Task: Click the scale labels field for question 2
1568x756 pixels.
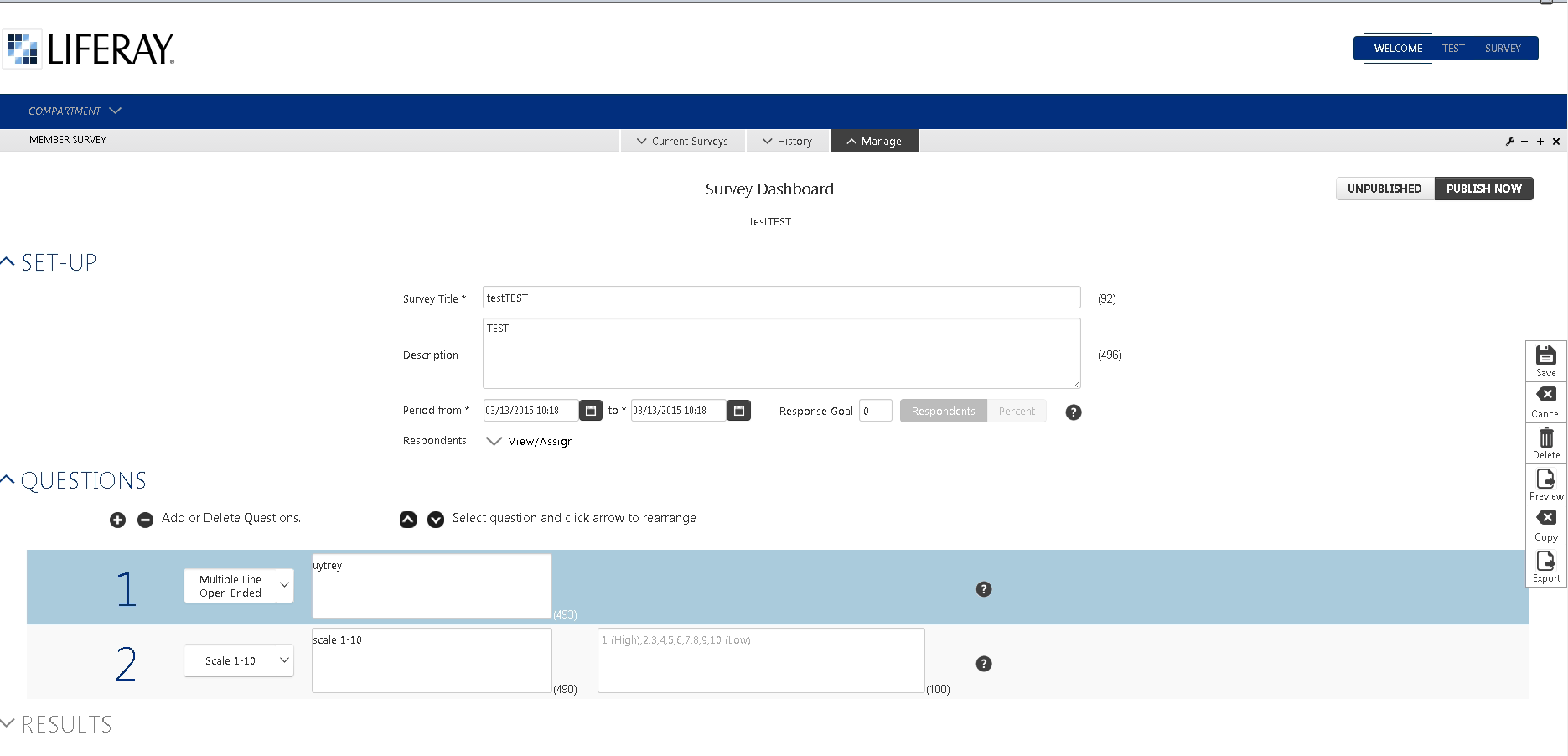Action: tap(761, 660)
